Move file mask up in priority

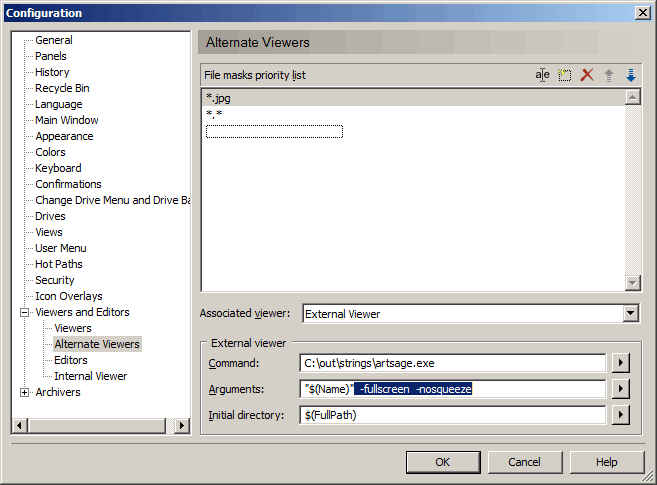click(609, 75)
